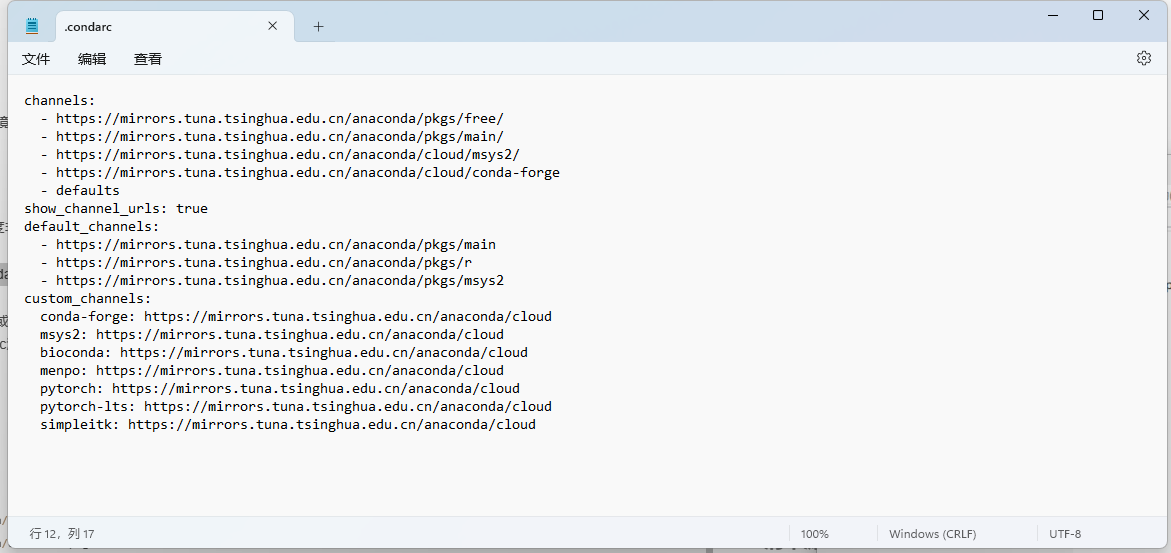Maximize the Notepad window
Screen dimensions: 1171x553
pyautogui.click(x=1098, y=15)
